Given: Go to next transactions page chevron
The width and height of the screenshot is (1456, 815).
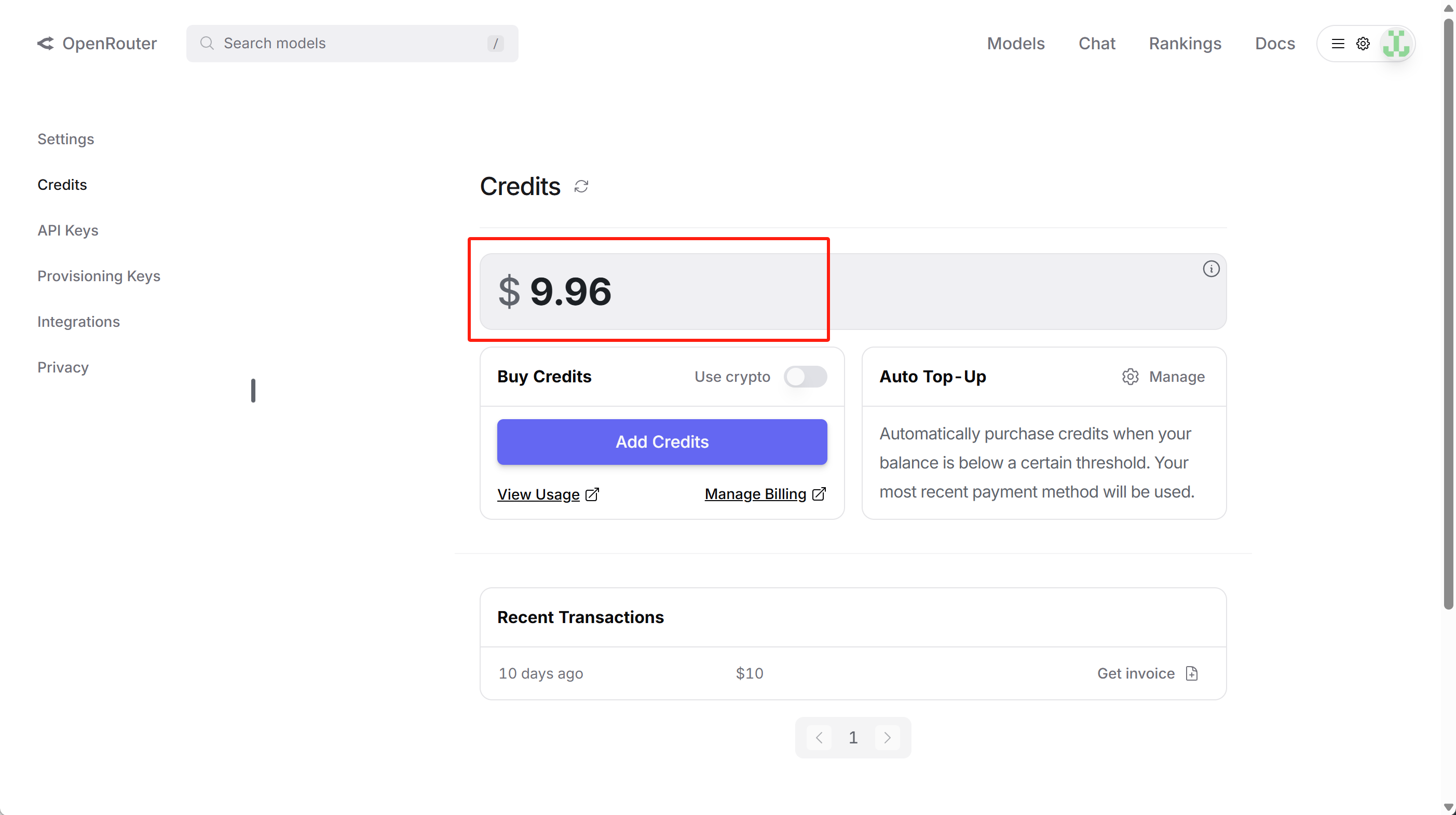Looking at the screenshot, I should pos(887,738).
